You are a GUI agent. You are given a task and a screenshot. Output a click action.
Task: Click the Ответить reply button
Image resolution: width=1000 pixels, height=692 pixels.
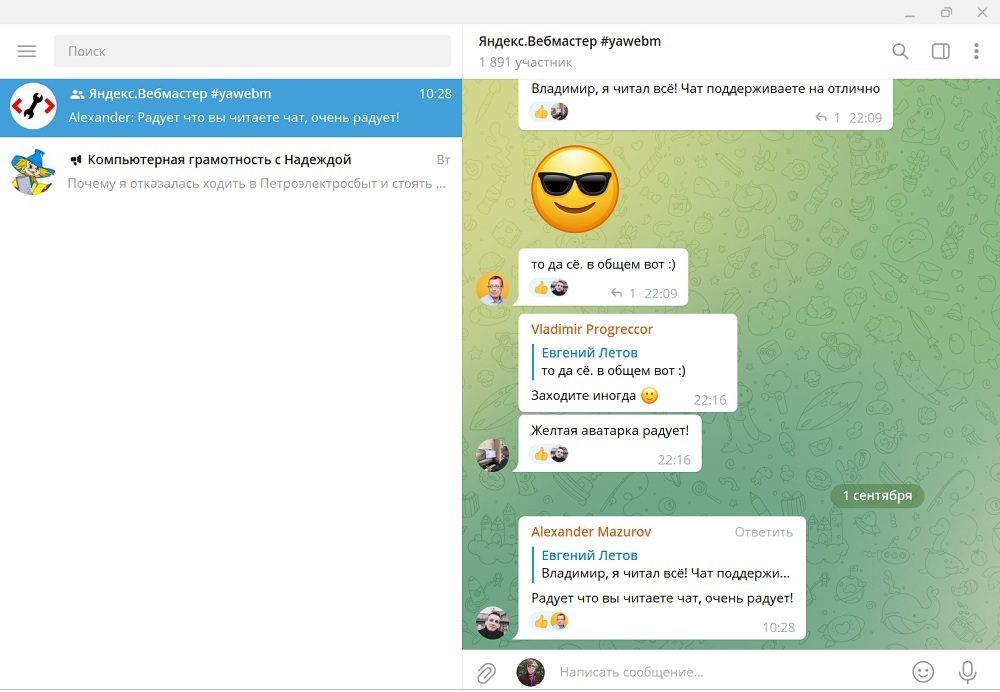click(763, 532)
